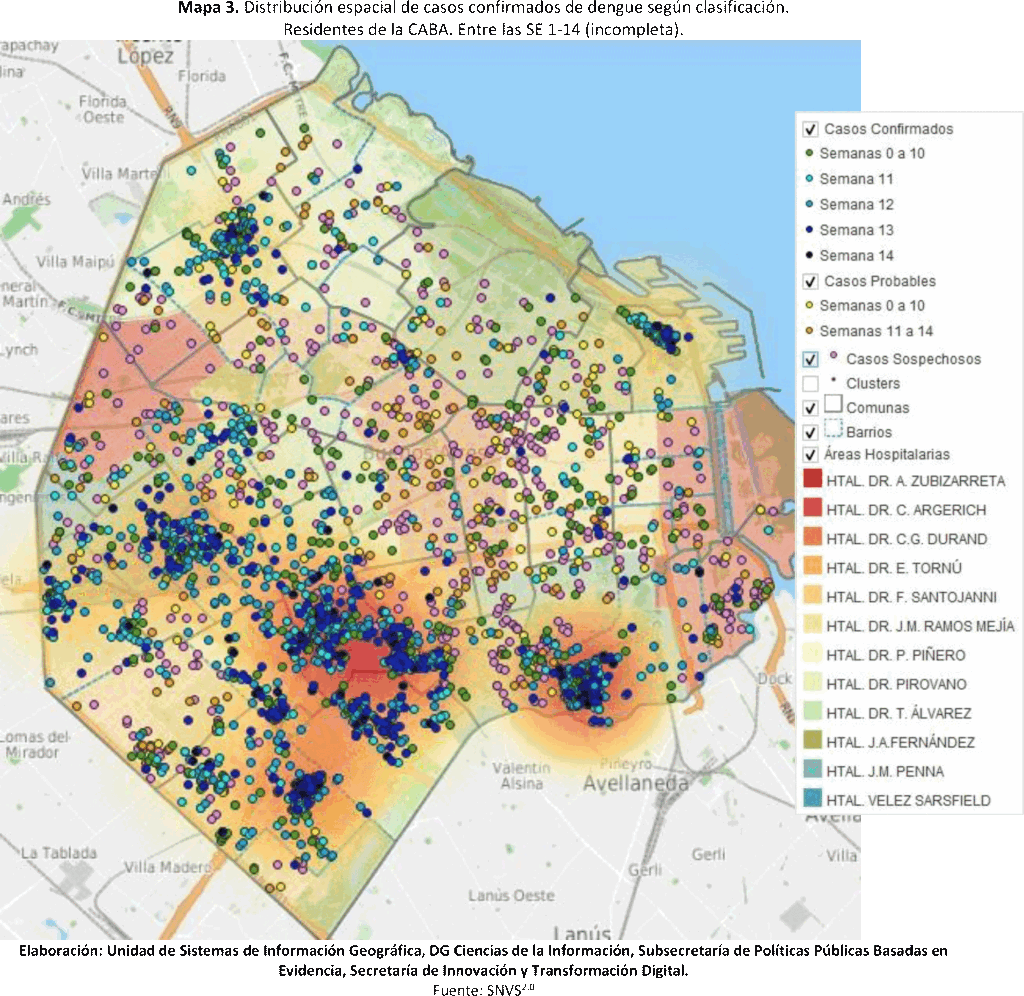Click the orange Semanas 11 a 14 dot
The image size is (1024, 996).
coord(809,330)
